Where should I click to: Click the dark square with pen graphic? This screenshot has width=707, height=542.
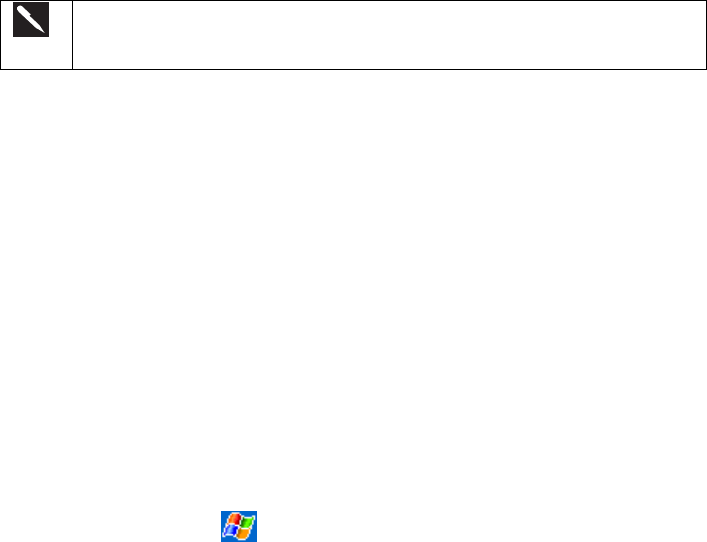[31, 19]
